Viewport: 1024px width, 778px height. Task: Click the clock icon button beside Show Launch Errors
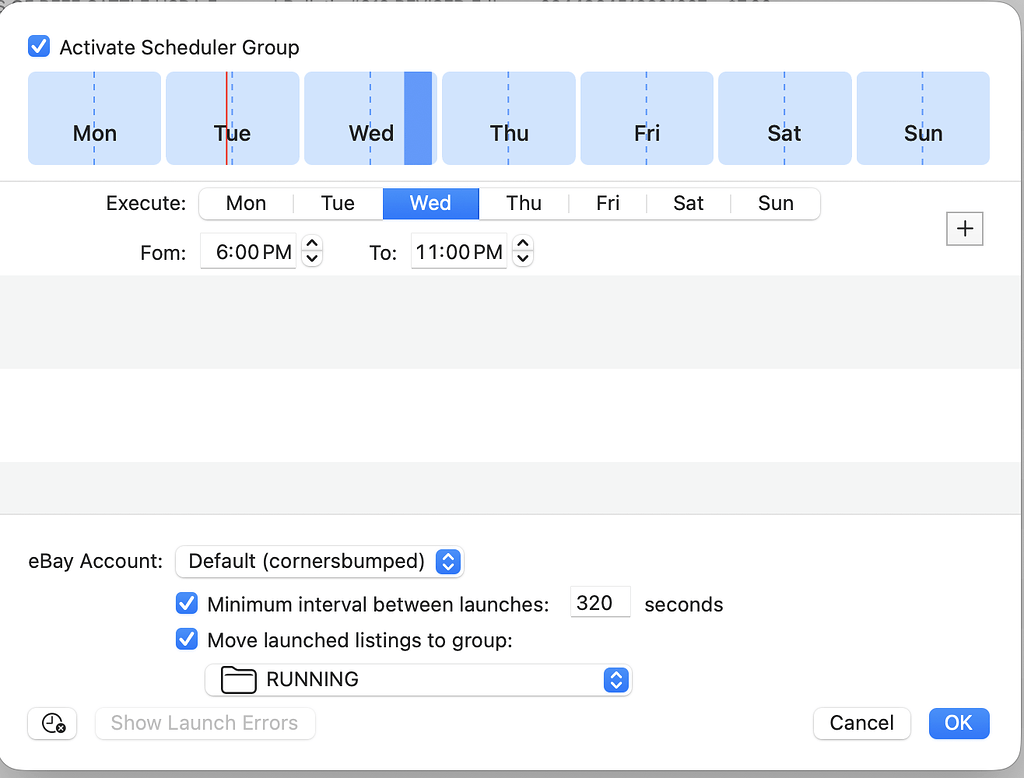[52, 723]
